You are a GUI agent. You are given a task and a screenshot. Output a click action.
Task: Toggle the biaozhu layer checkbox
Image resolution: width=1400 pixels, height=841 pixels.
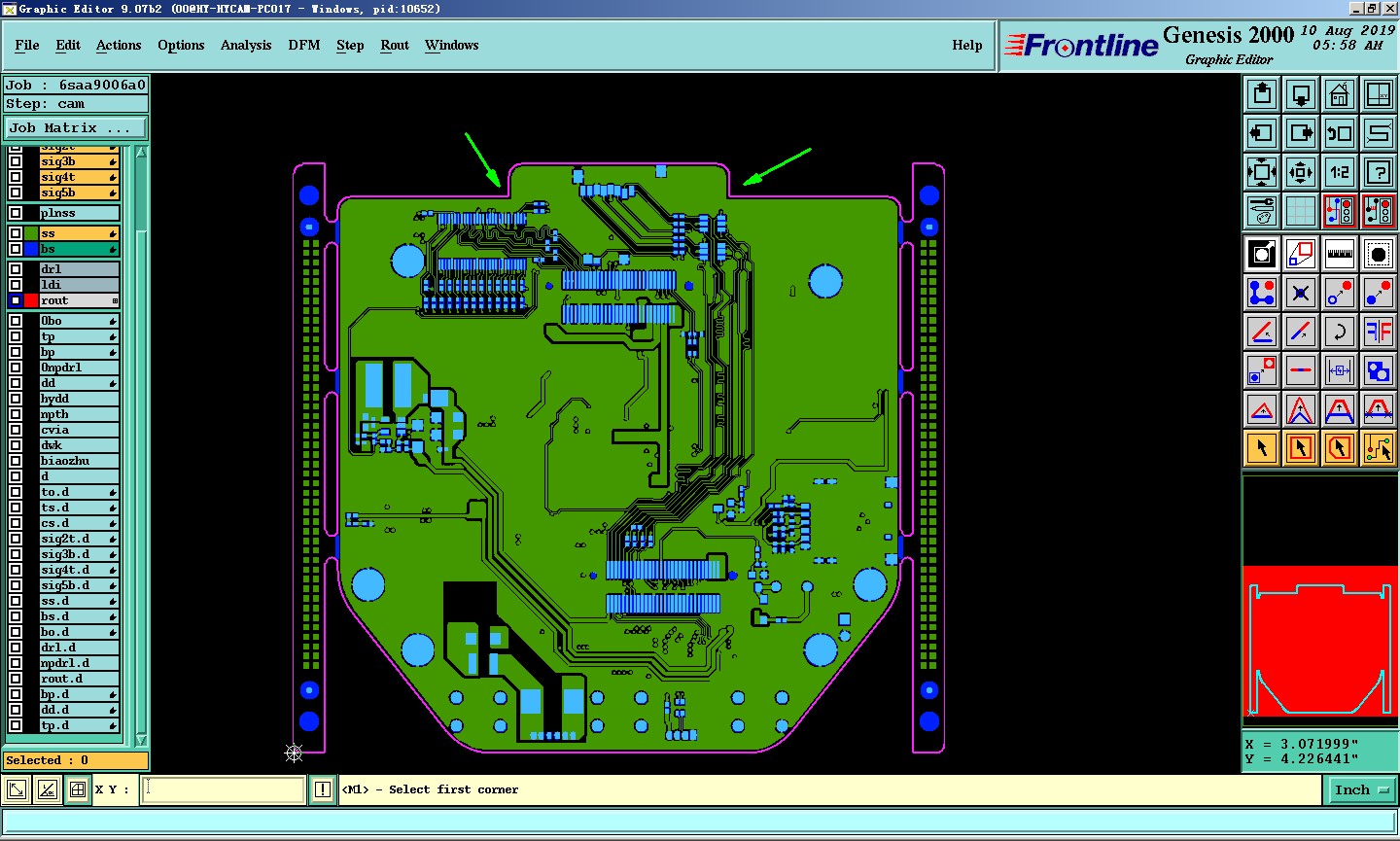click(16, 461)
